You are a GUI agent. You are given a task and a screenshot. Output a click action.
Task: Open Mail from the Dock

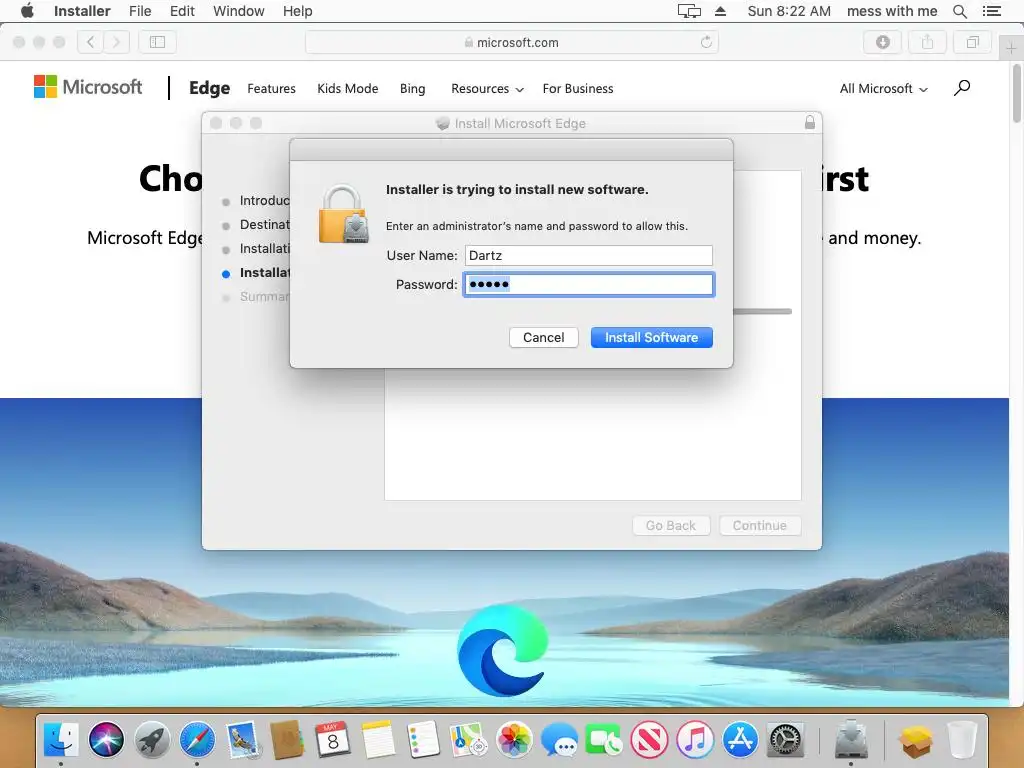pyautogui.click(x=243, y=740)
